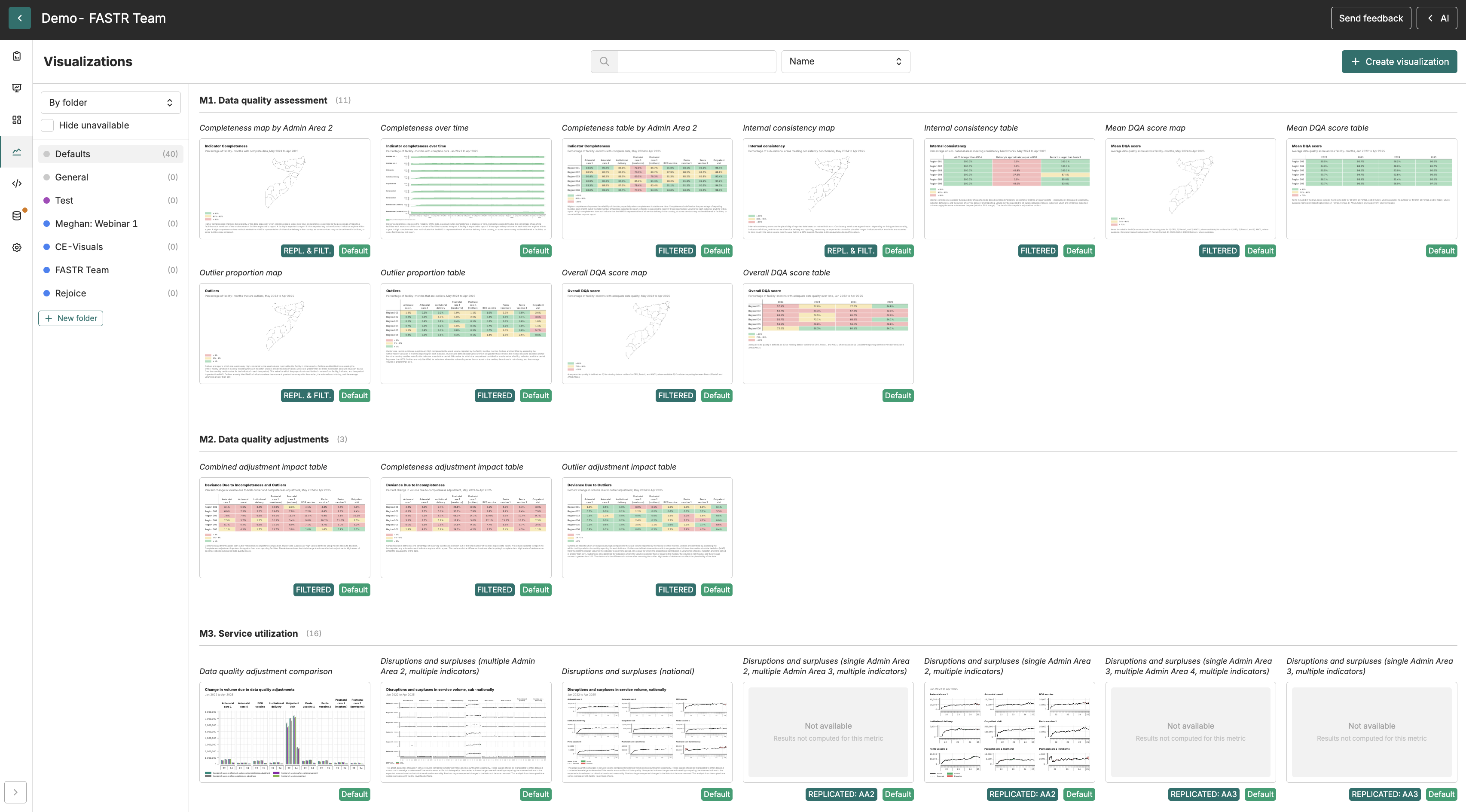
Task: Click REPL. & FILT. badge under Outlier proportion map
Action: (307, 395)
